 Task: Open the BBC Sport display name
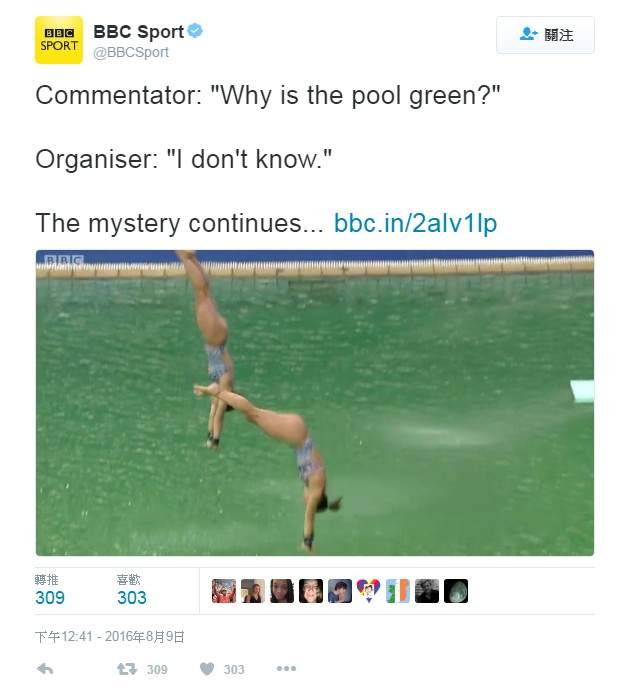point(139,31)
